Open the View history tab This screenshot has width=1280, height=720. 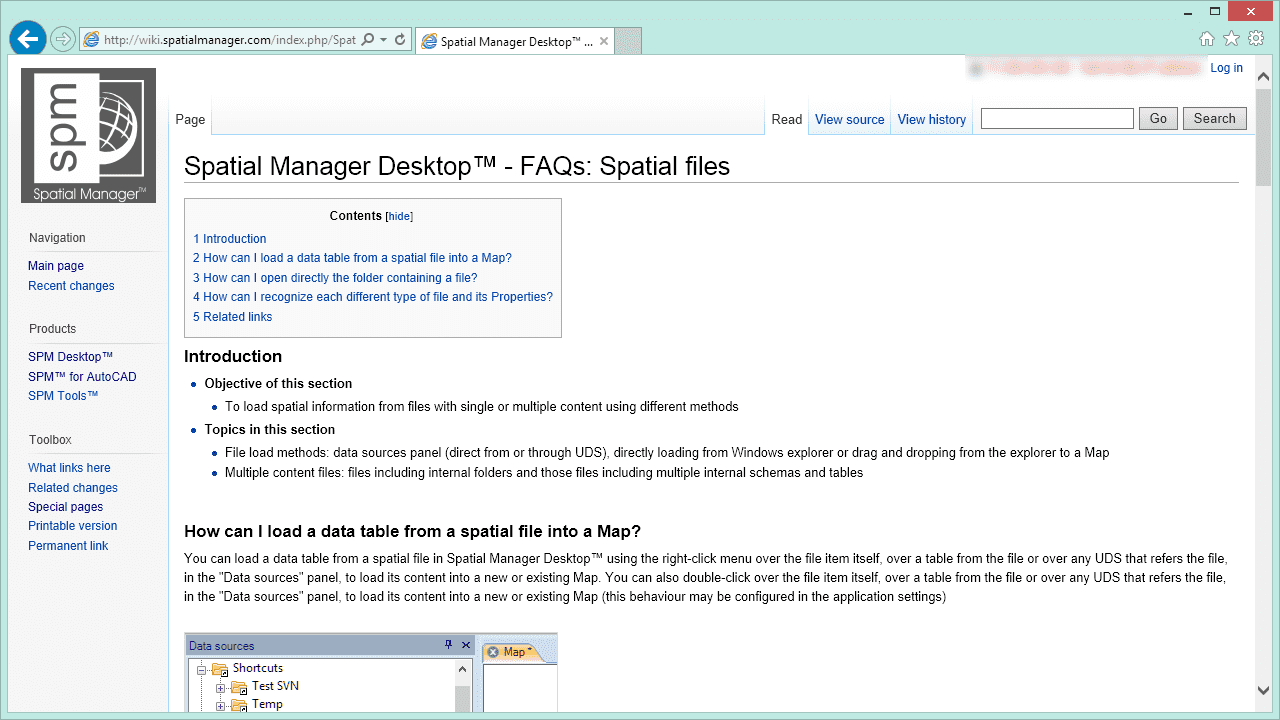point(932,119)
